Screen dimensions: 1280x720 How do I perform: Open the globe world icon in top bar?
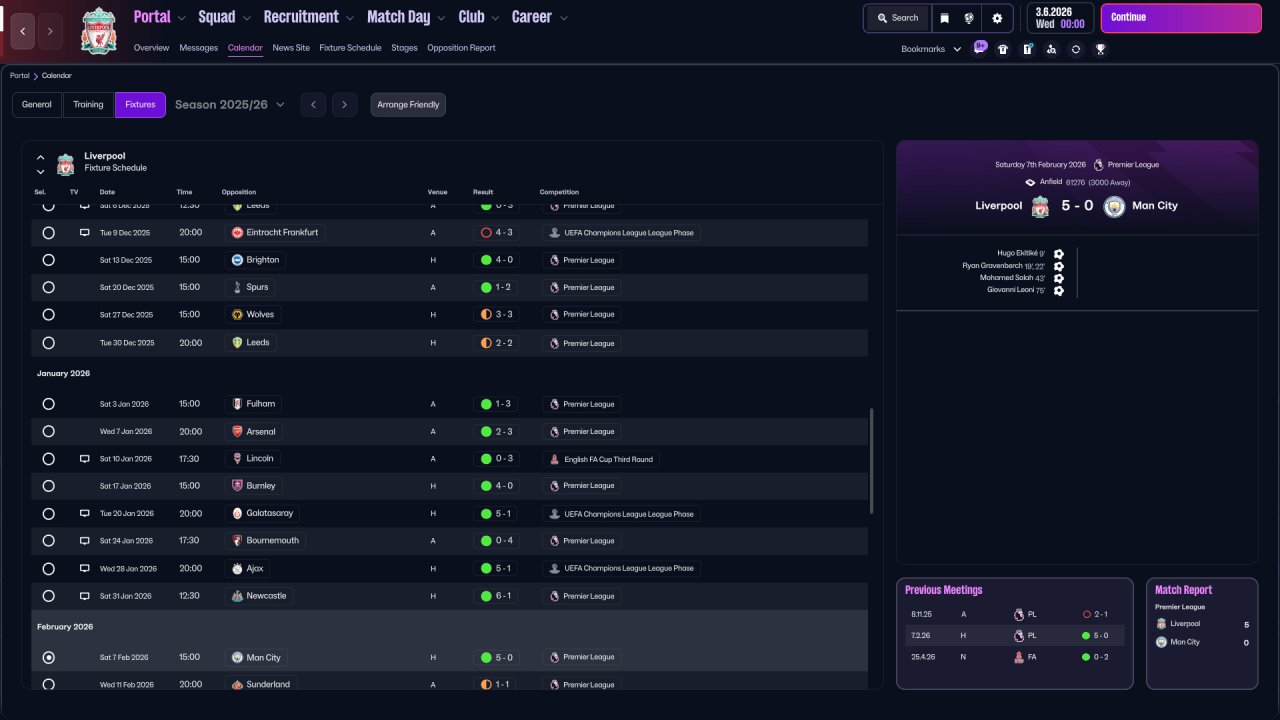(x=969, y=18)
